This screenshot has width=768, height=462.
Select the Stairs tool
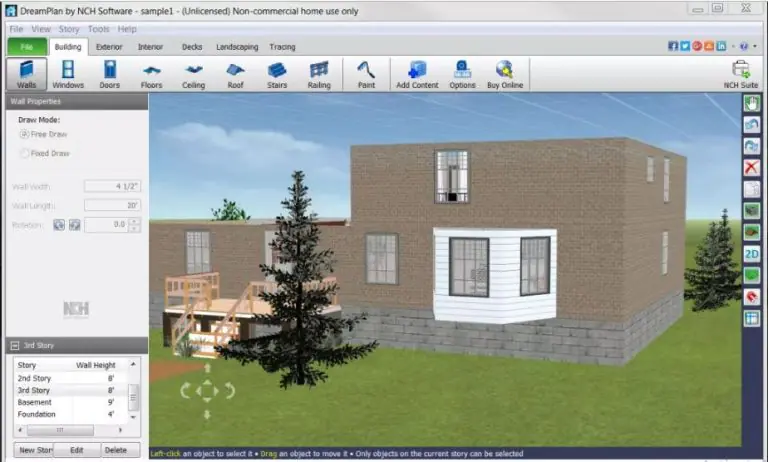pos(277,74)
